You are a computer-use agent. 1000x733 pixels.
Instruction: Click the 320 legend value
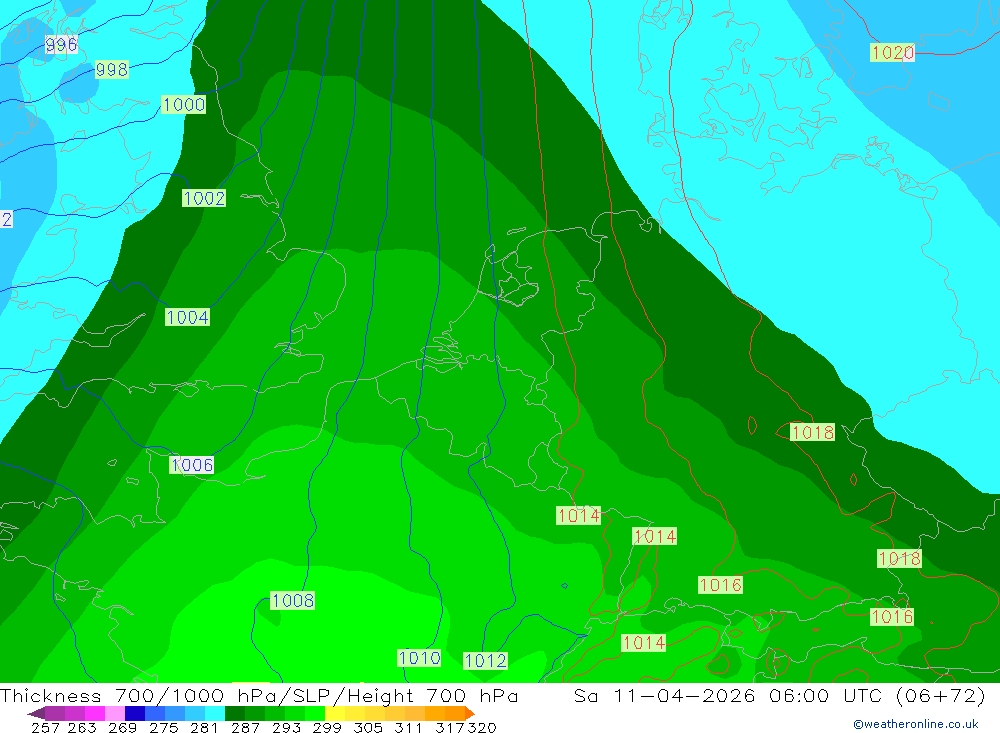coord(482,728)
